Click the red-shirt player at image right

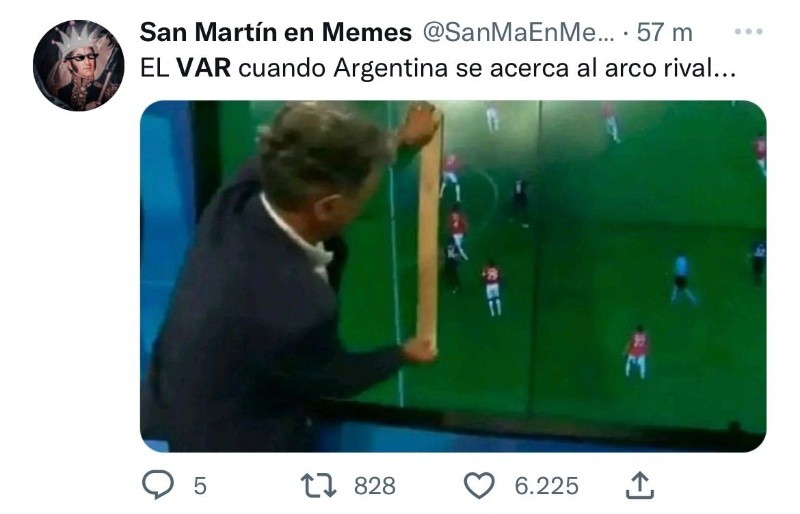637,351
